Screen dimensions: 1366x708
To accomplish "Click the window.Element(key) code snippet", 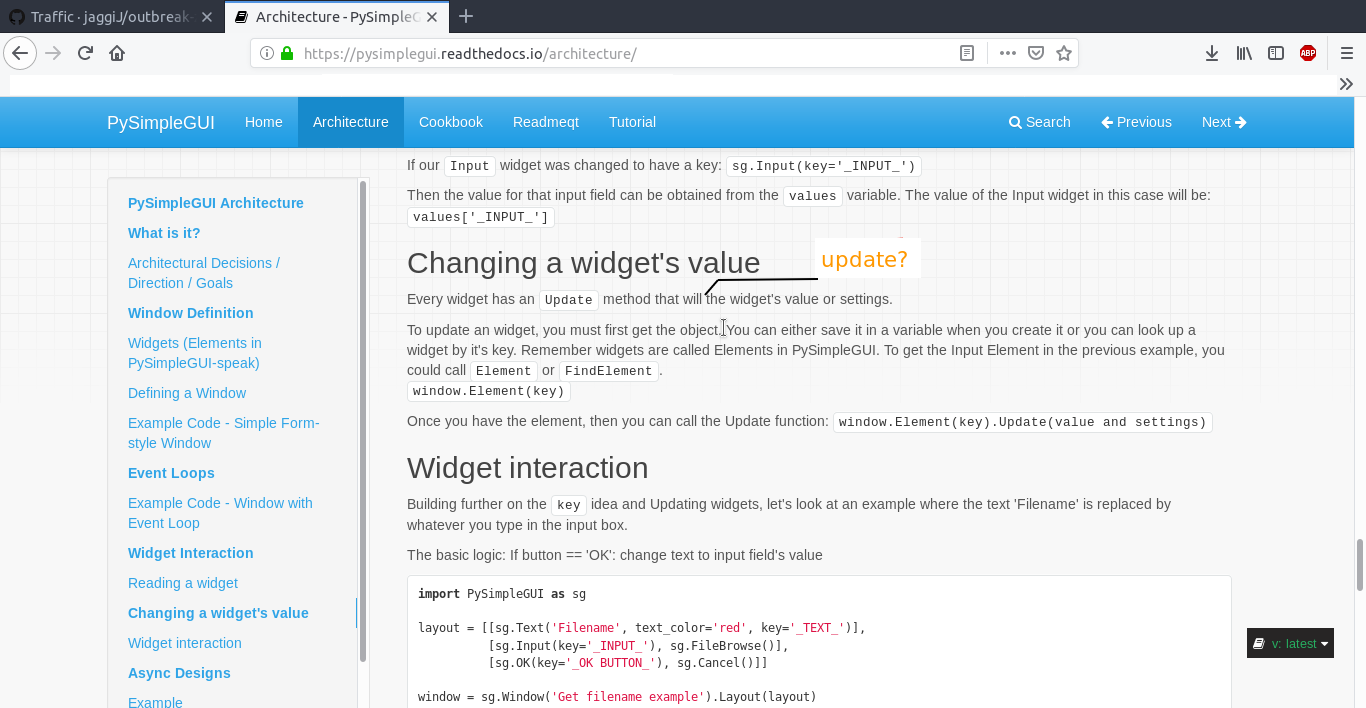I will click(x=489, y=391).
